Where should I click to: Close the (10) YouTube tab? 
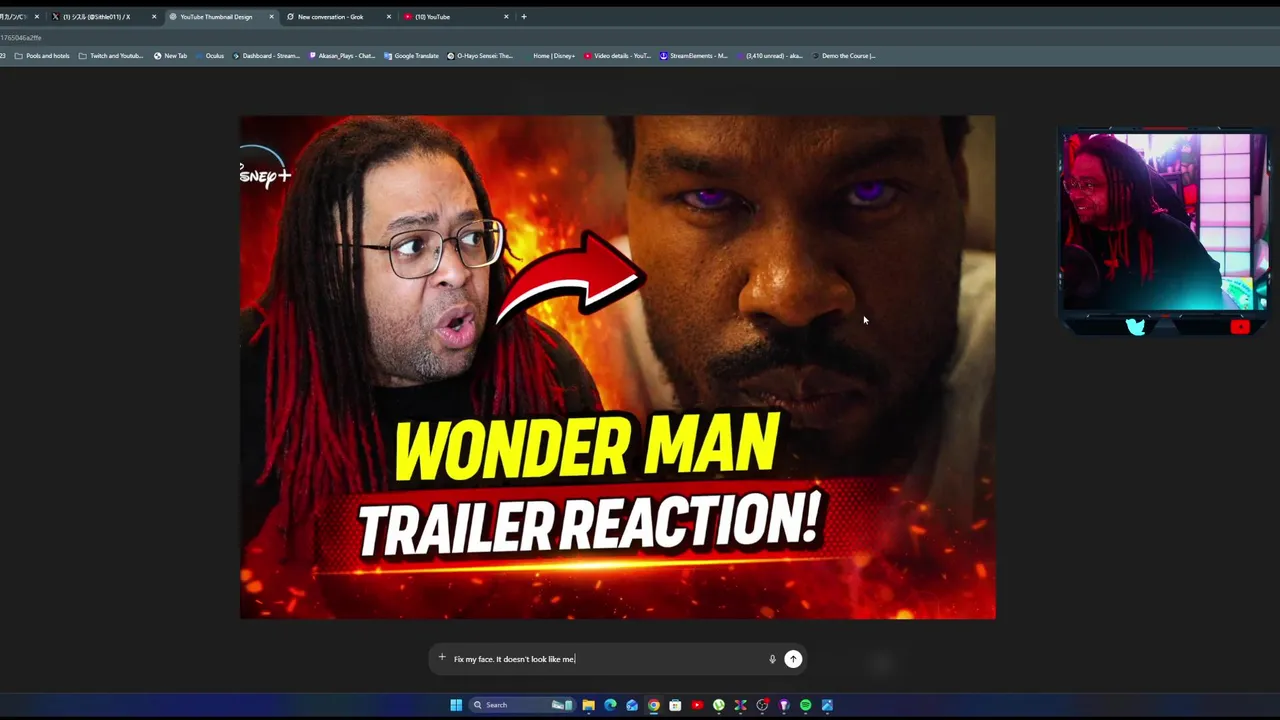506,17
